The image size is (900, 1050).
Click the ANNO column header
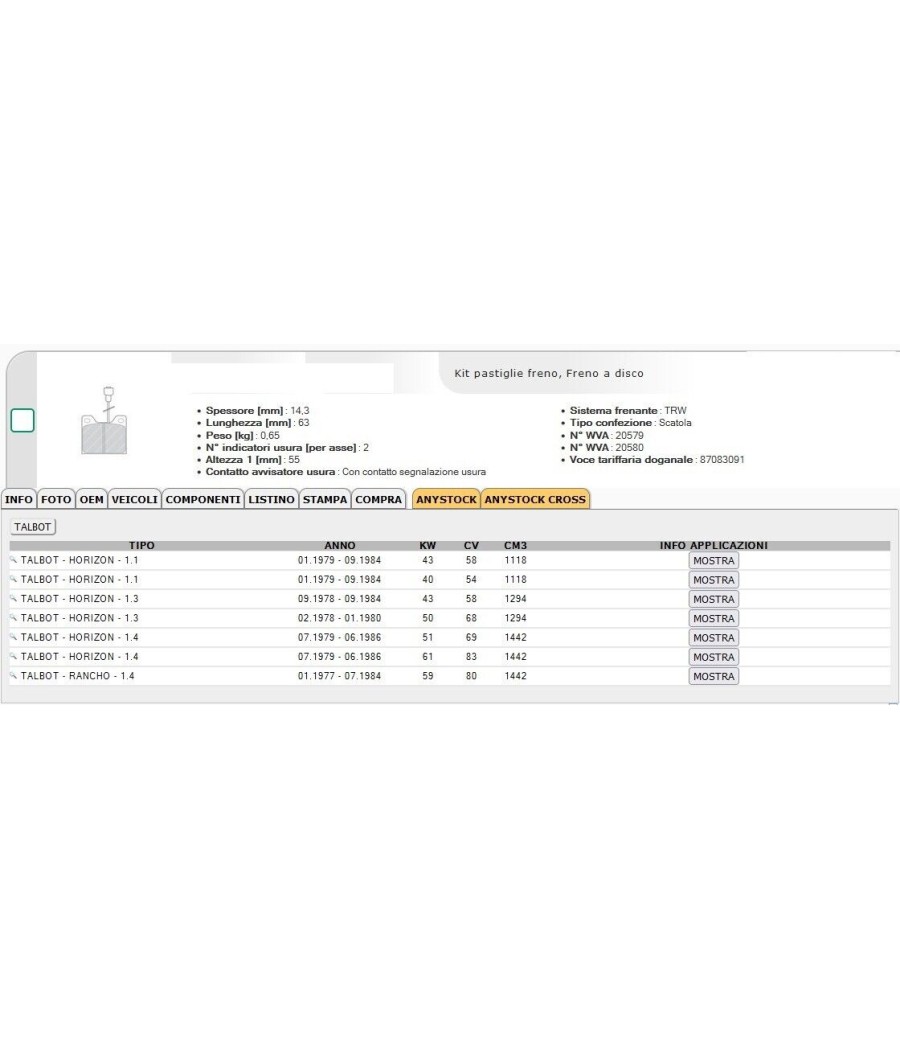point(340,546)
